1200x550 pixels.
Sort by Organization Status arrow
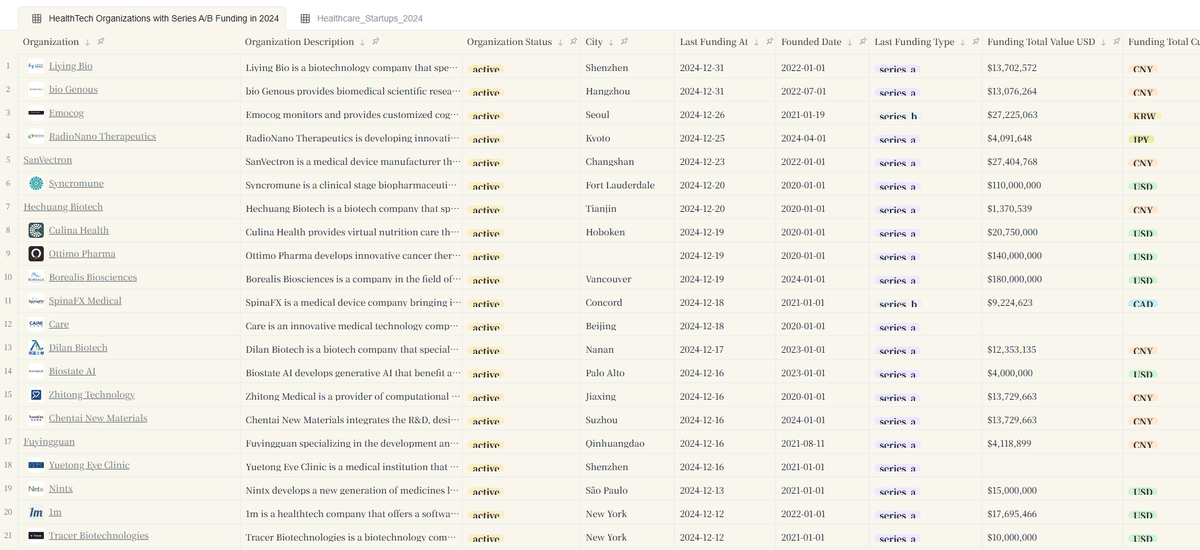[x=560, y=42]
